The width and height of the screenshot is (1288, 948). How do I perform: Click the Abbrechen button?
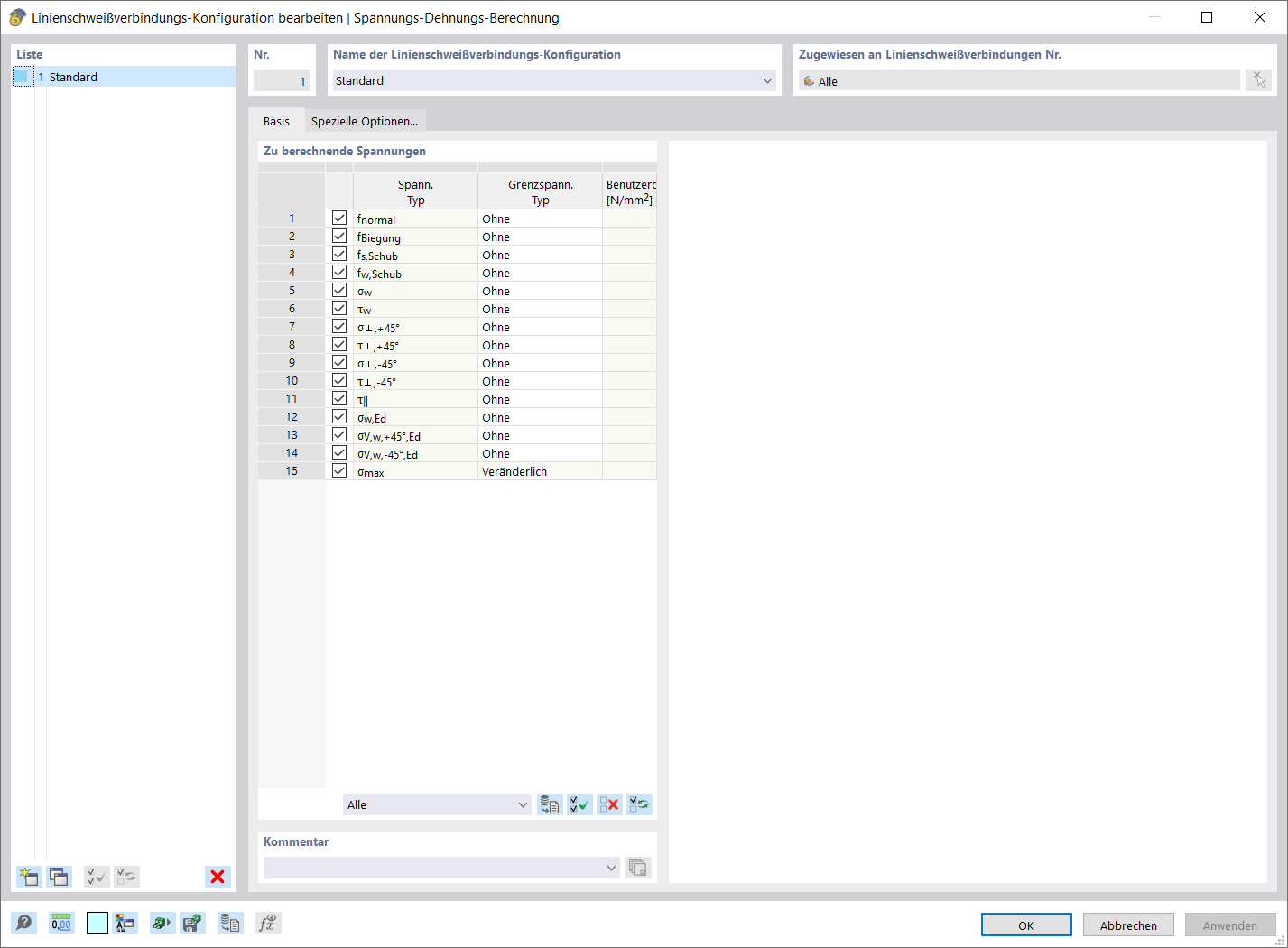tap(1128, 925)
